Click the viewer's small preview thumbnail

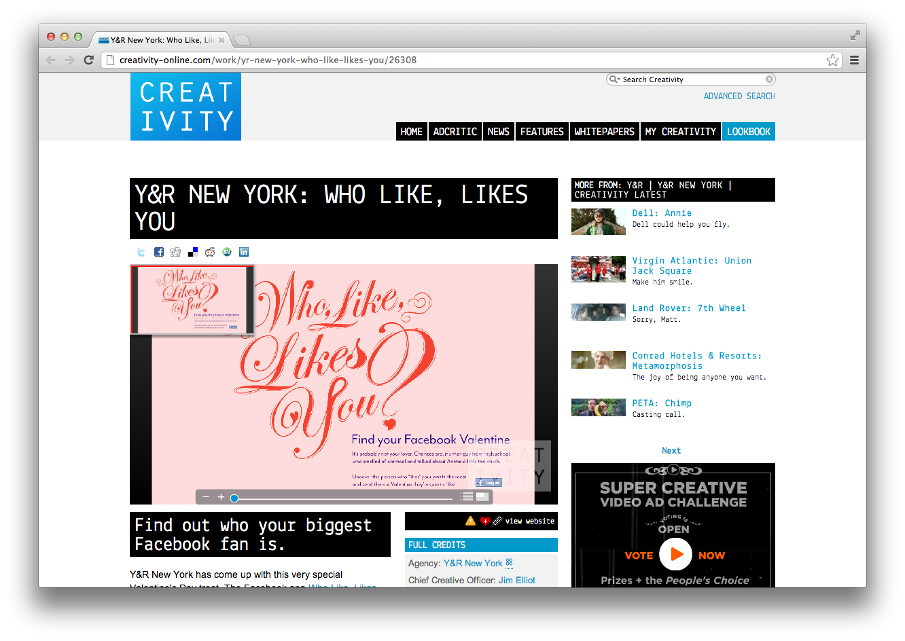(192, 299)
